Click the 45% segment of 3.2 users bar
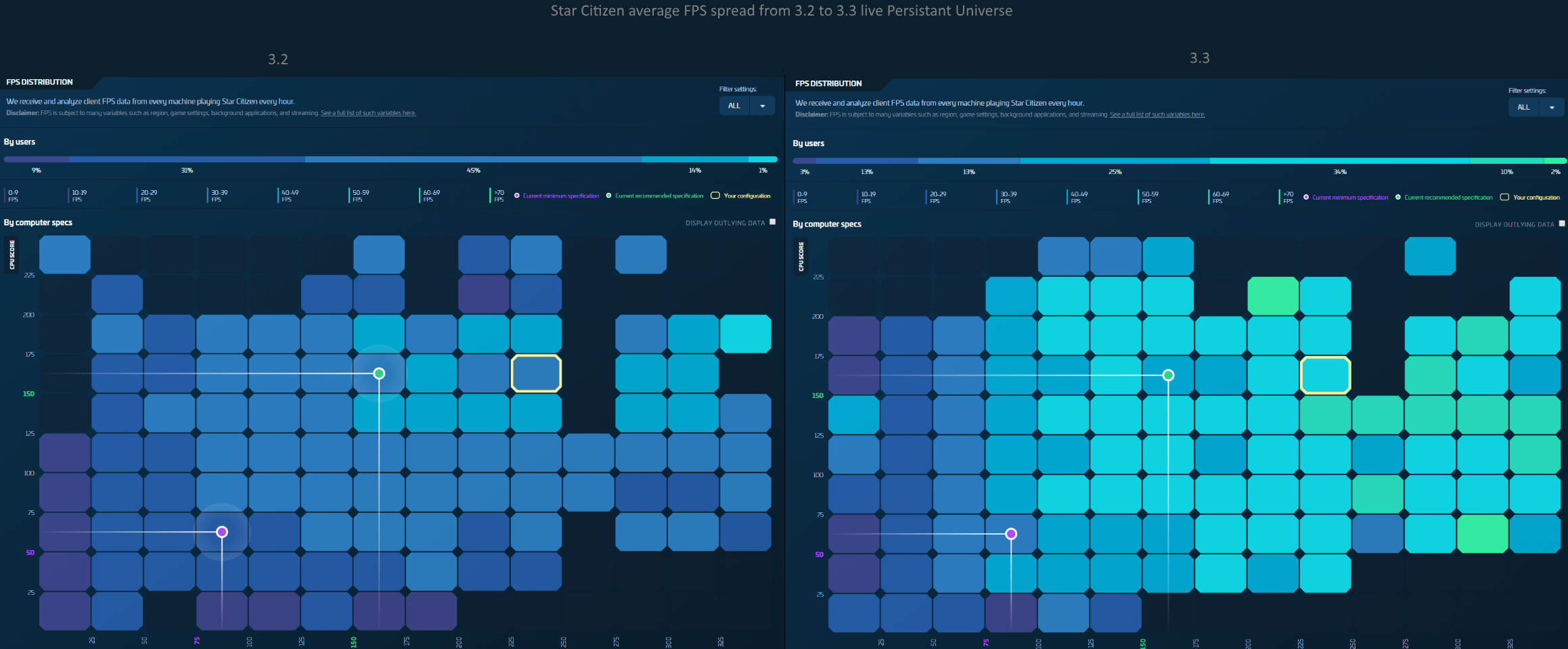Screen dimensions: 1568x649 tap(473, 160)
